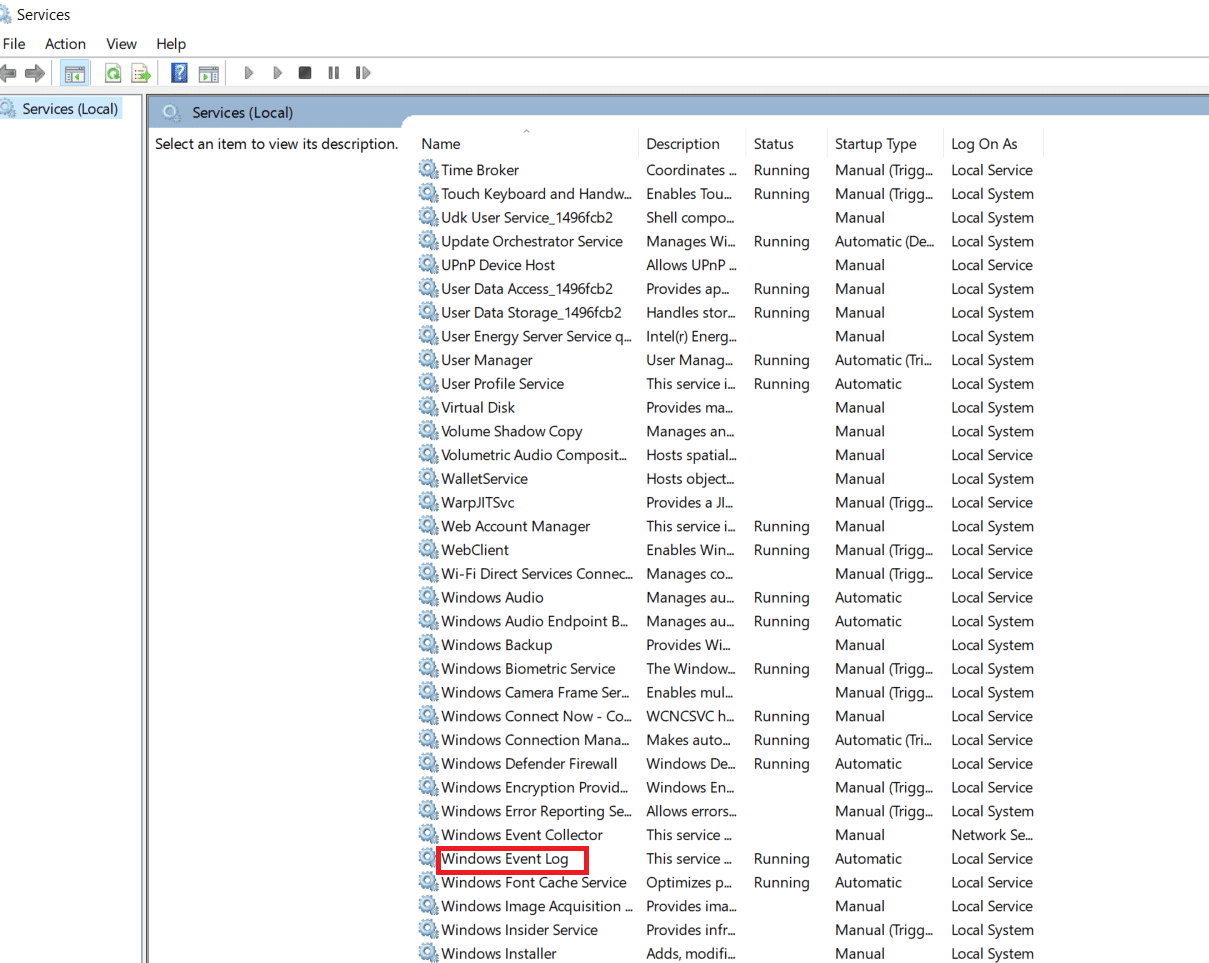Image resolution: width=1209 pixels, height=963 pixels.
Task: Click the gear icon beside WarpJITSvc
Action: tap(428, 503)
